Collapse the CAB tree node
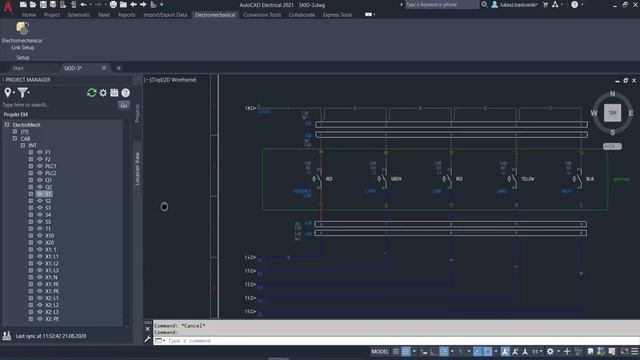The width and height of the screenshot is (640, 360). point(15,138)
